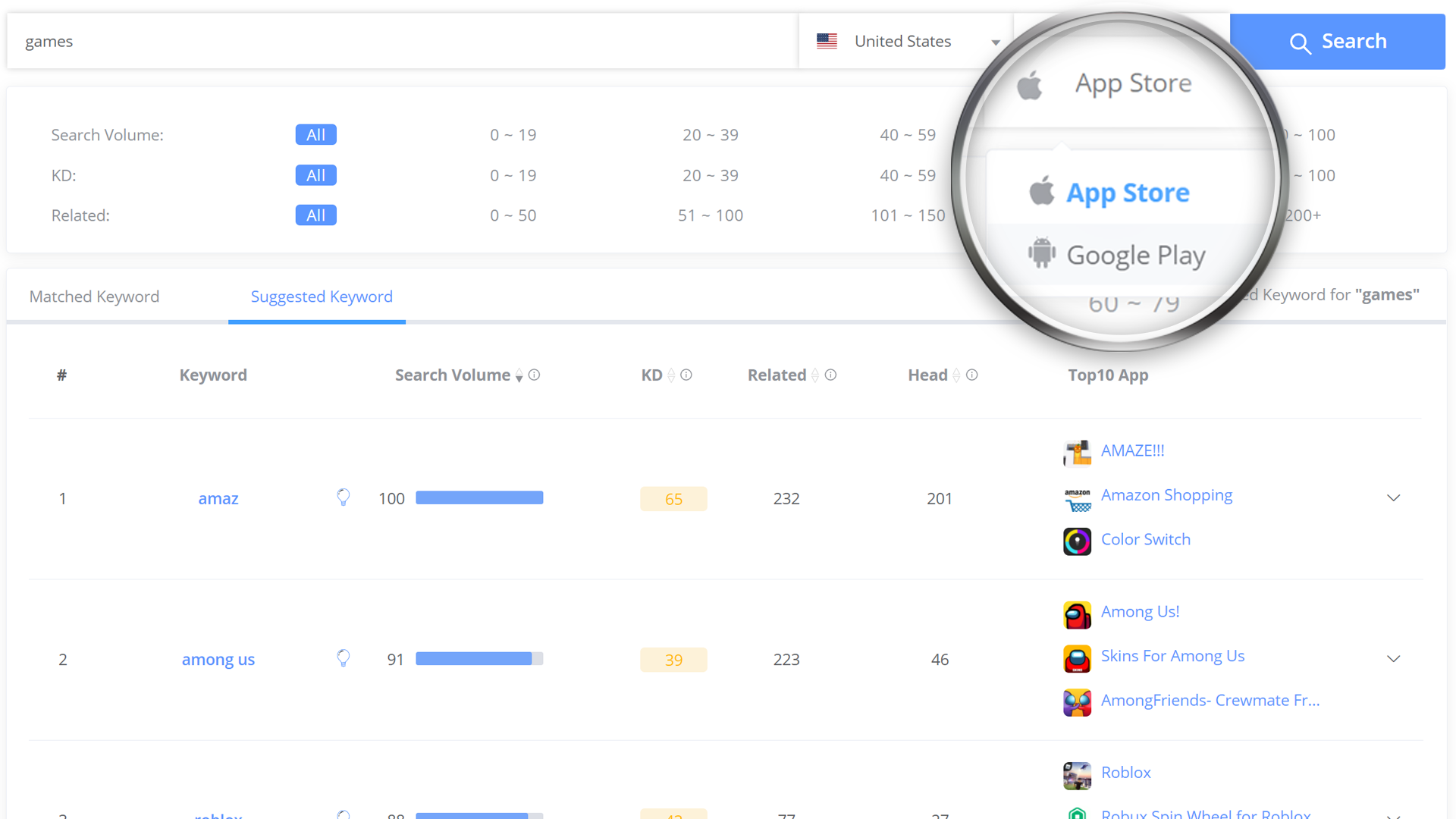The image size is (1456, 819).
Task: Click the info icon next to Related
Action: tap(830, 375)
